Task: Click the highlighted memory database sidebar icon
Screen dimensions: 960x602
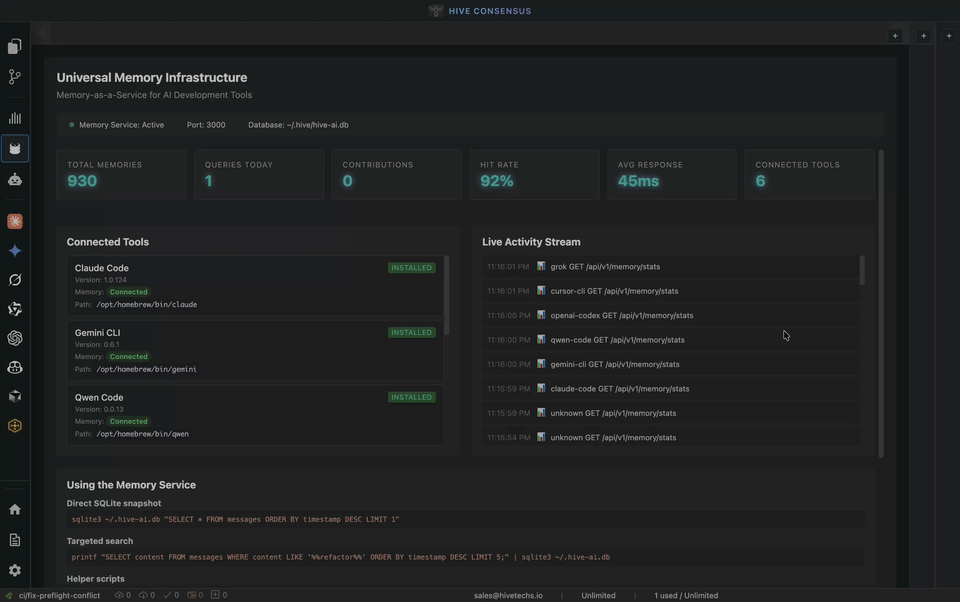Action: pyautogui.click(x=15, y=149)
